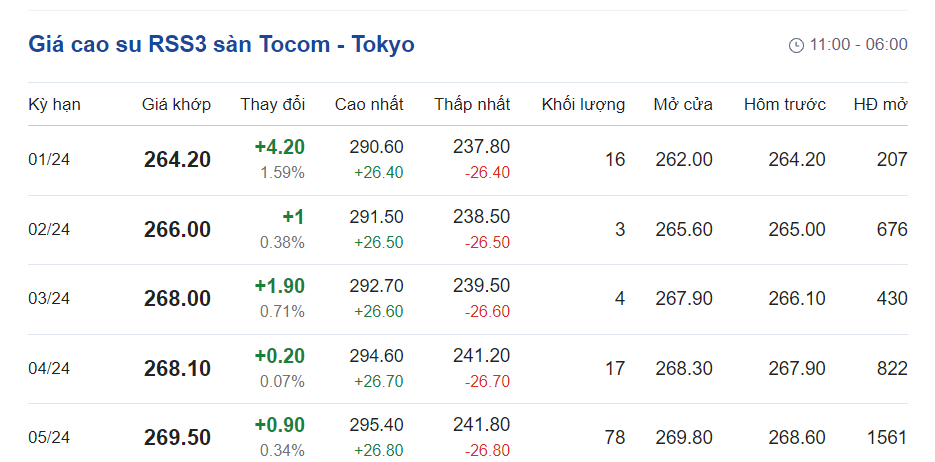Click the 04/24 contract term
The width and height of the screenshot is (935, 462).
click(x=49, y=369)
